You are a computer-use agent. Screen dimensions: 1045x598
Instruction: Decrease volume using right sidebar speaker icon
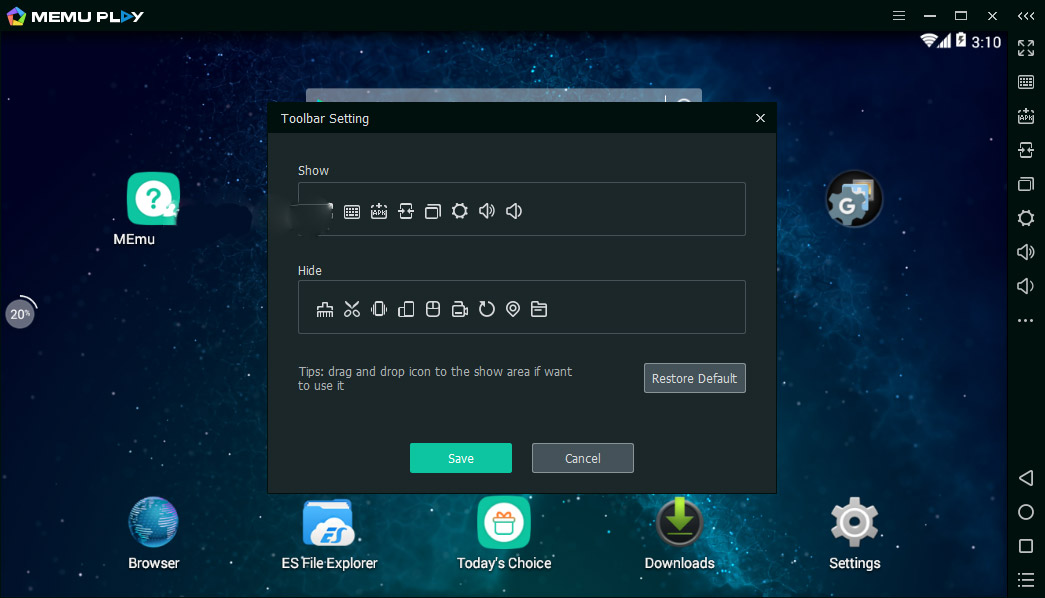point(1026,286)
